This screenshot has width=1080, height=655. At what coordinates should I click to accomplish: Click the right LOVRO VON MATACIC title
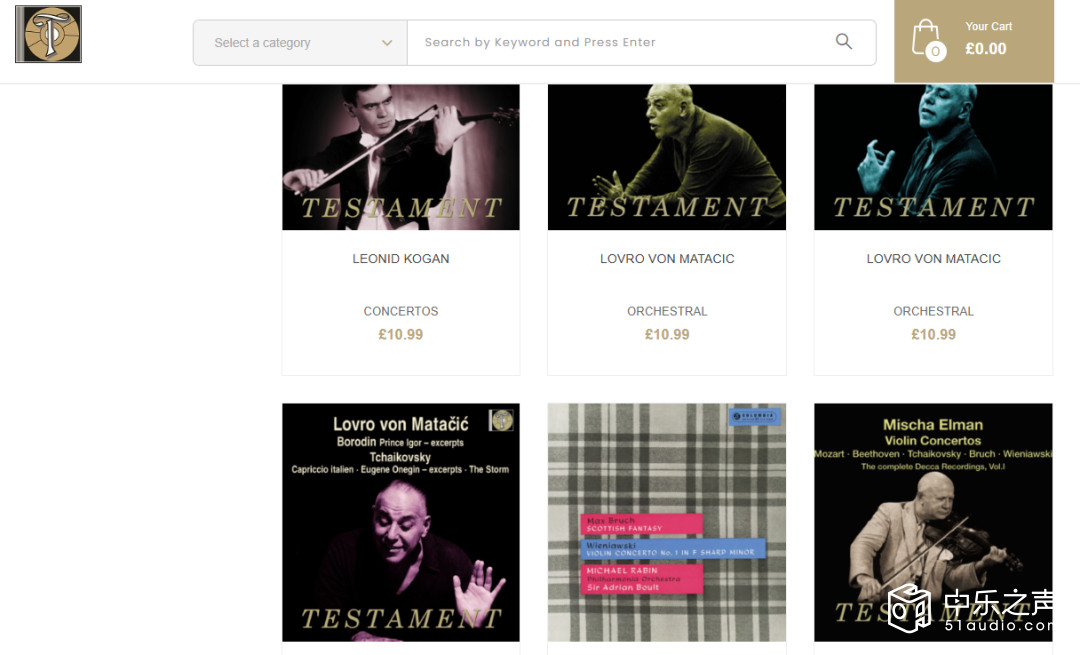point(933,259)
